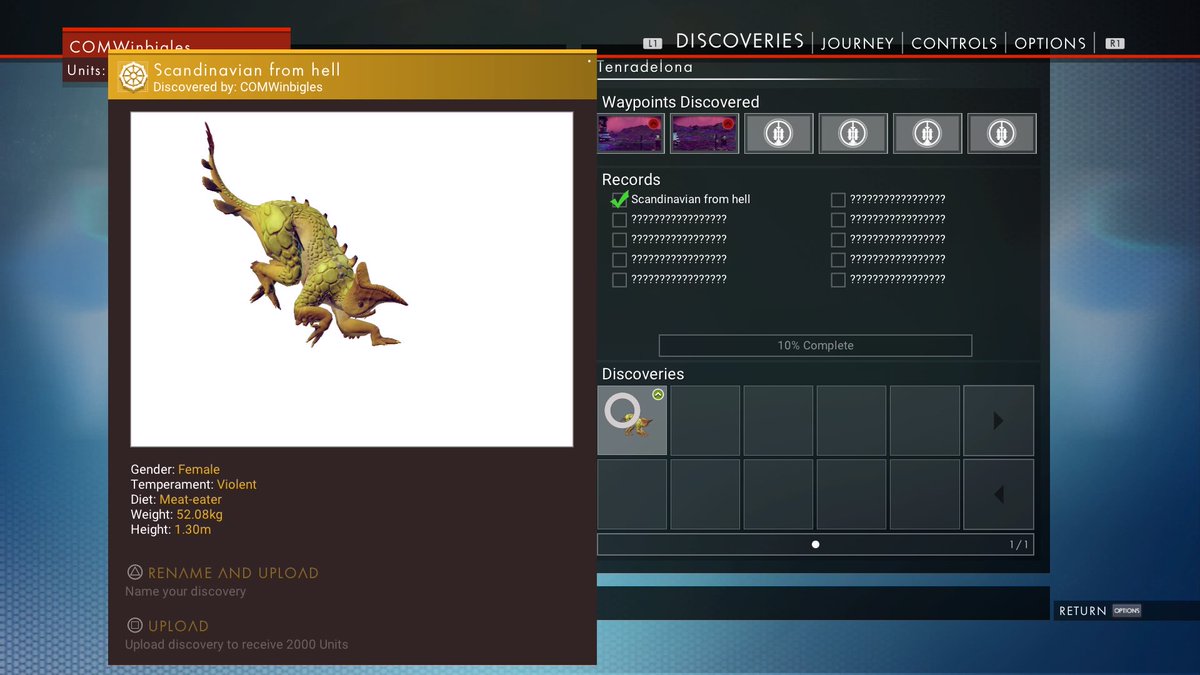
Task: Choose Rename and Upload
Action: [x=233, y=573]
